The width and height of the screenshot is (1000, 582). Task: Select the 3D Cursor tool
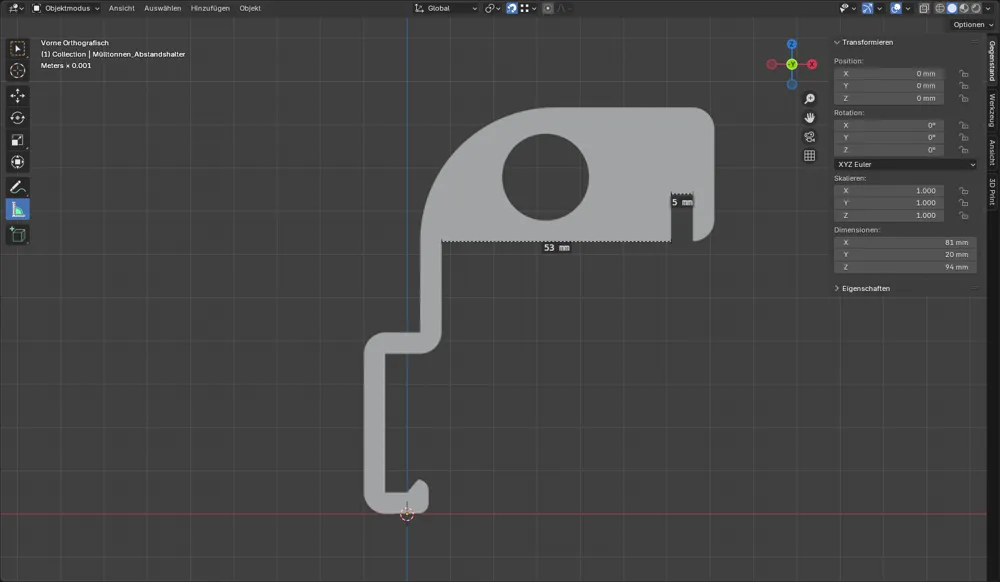18,71
